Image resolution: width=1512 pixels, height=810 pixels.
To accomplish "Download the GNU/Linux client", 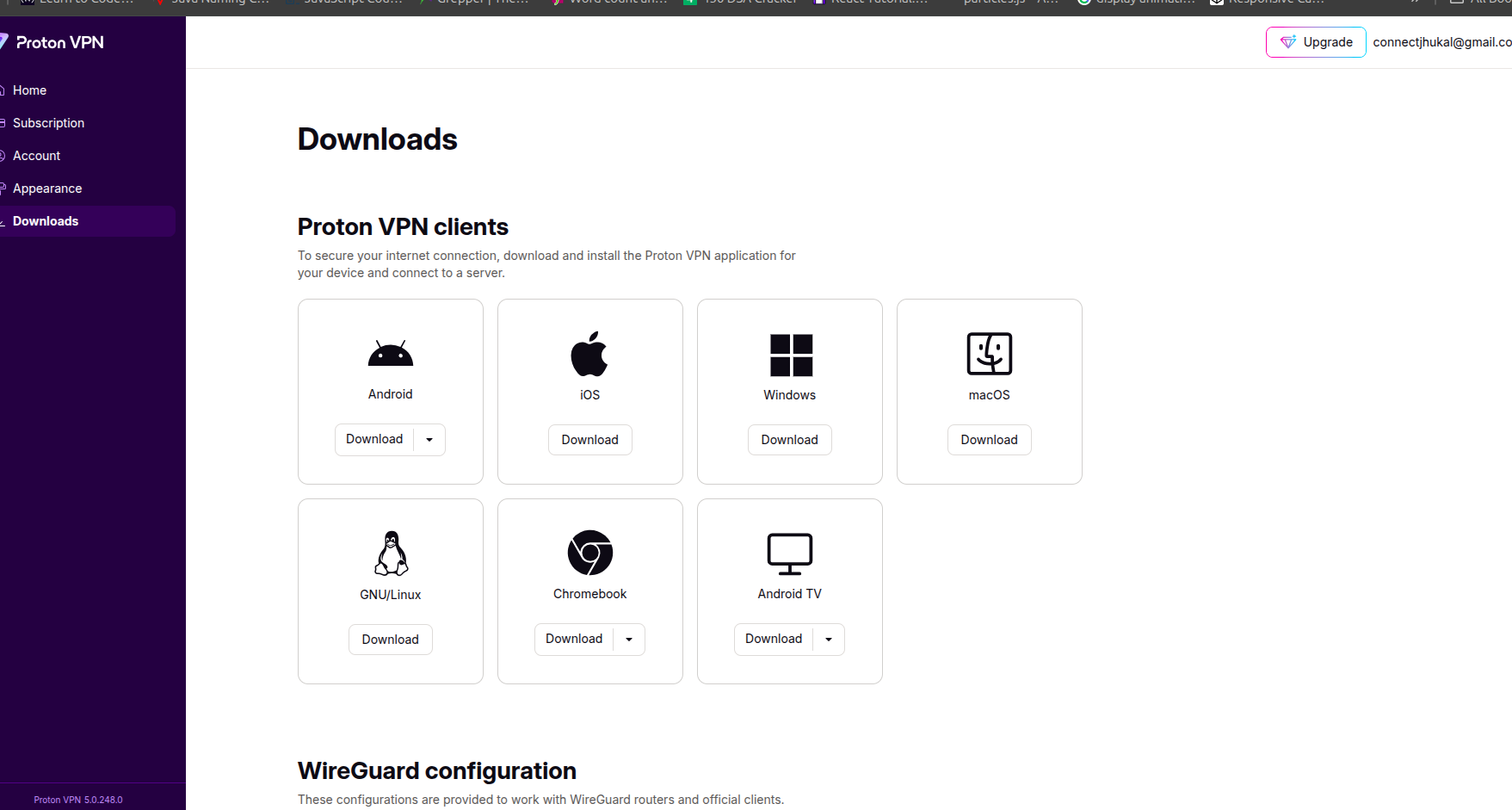I will click(391, 640).
